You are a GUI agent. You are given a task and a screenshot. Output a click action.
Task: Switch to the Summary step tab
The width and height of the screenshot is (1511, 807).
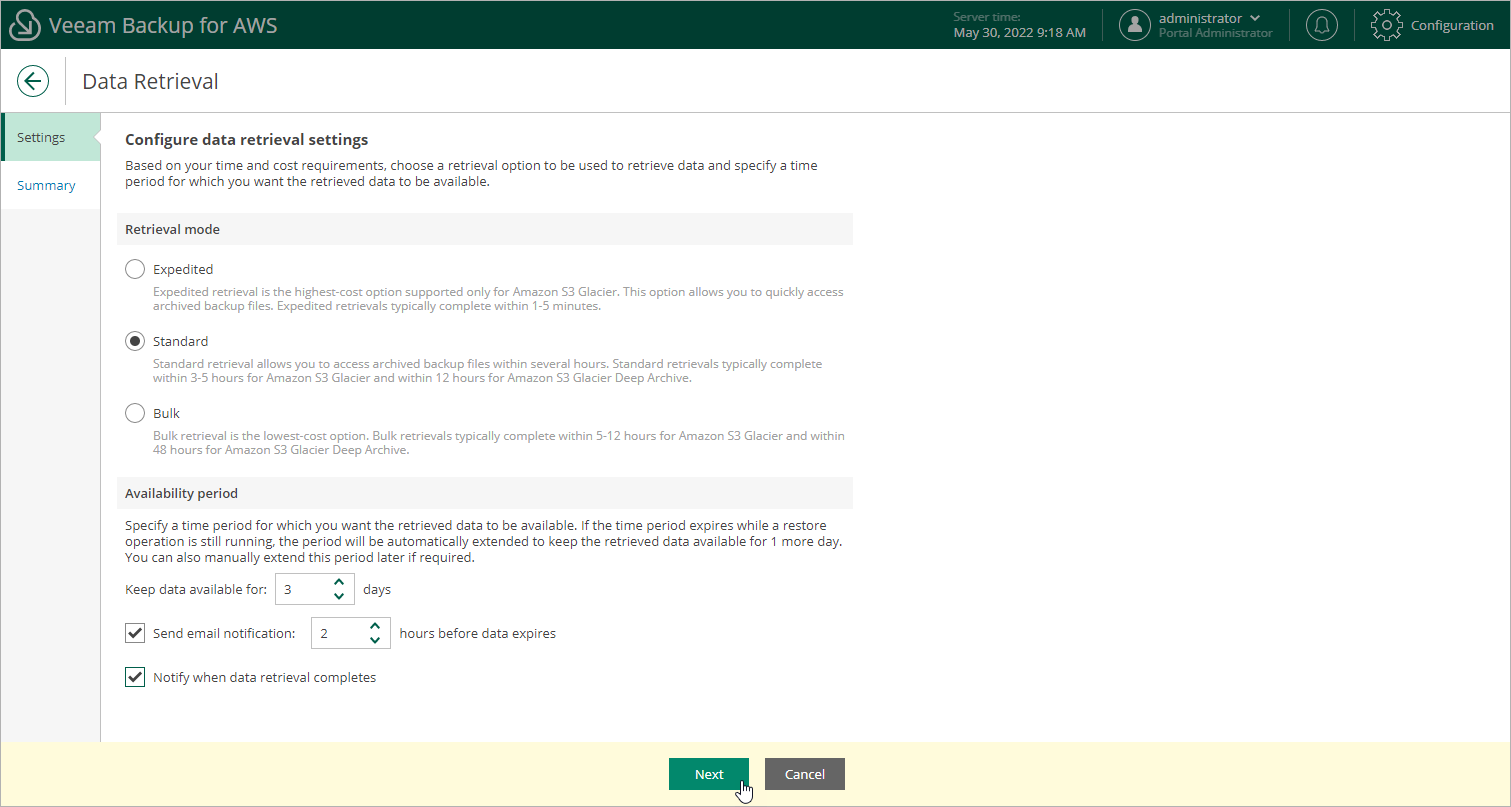[51, 185]
